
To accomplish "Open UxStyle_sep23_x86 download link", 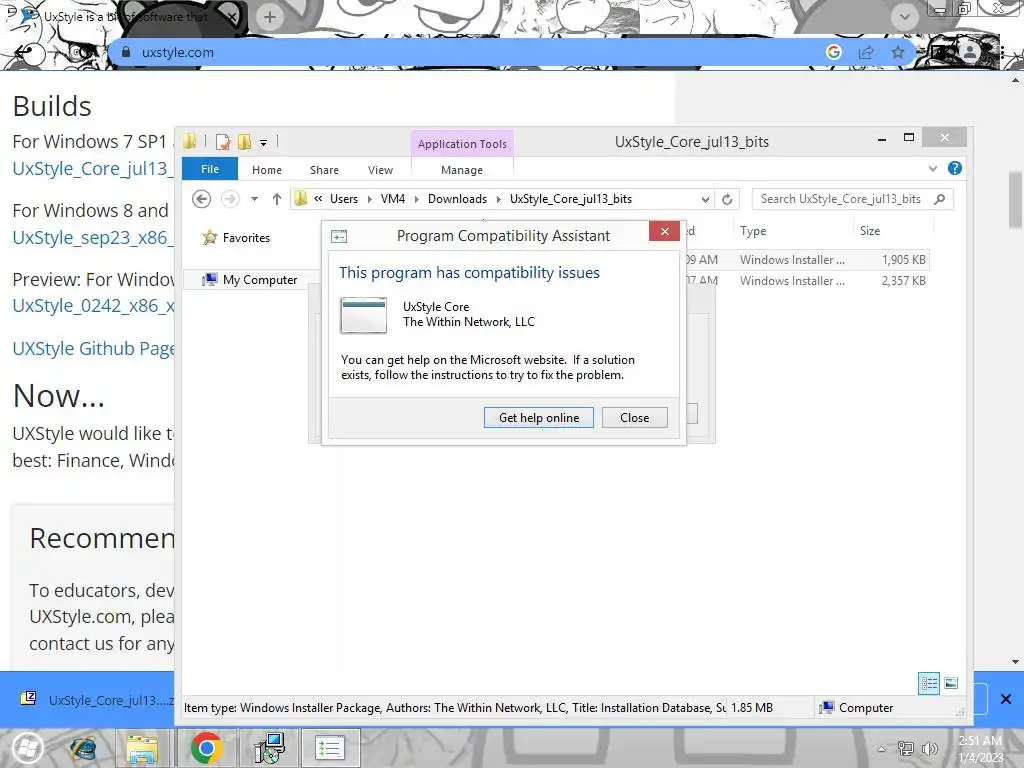I will 93,238.
